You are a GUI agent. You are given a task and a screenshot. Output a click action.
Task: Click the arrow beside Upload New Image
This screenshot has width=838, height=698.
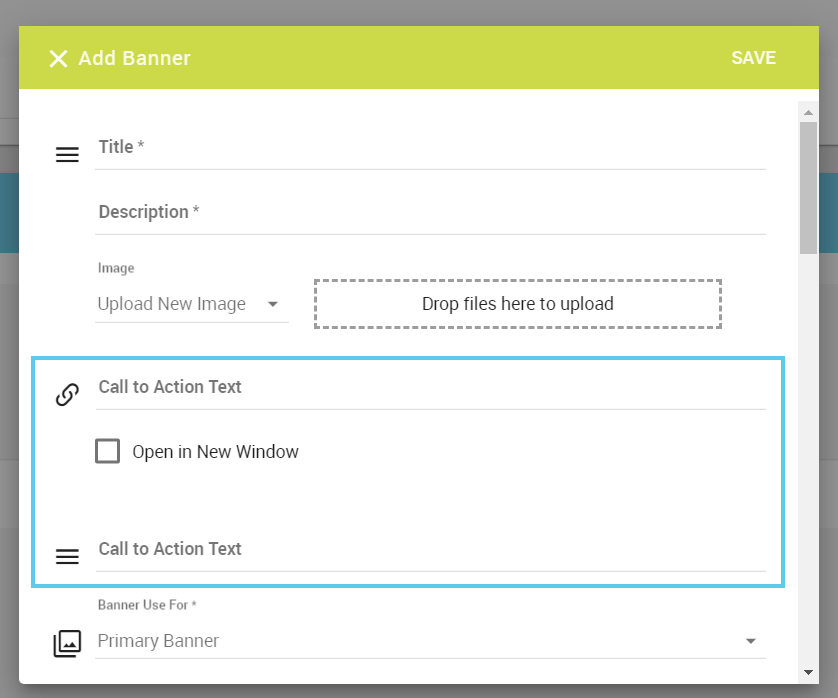[273, 304]
